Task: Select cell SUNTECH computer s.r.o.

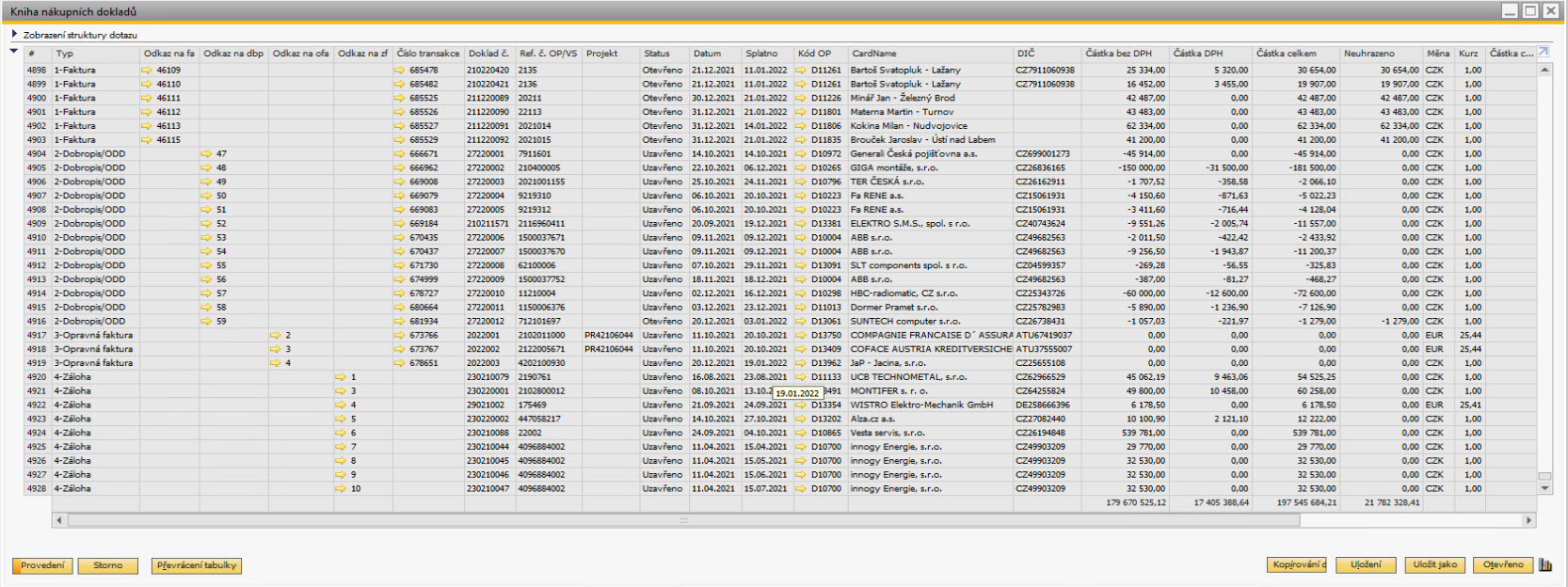Action: pos(930,322)
